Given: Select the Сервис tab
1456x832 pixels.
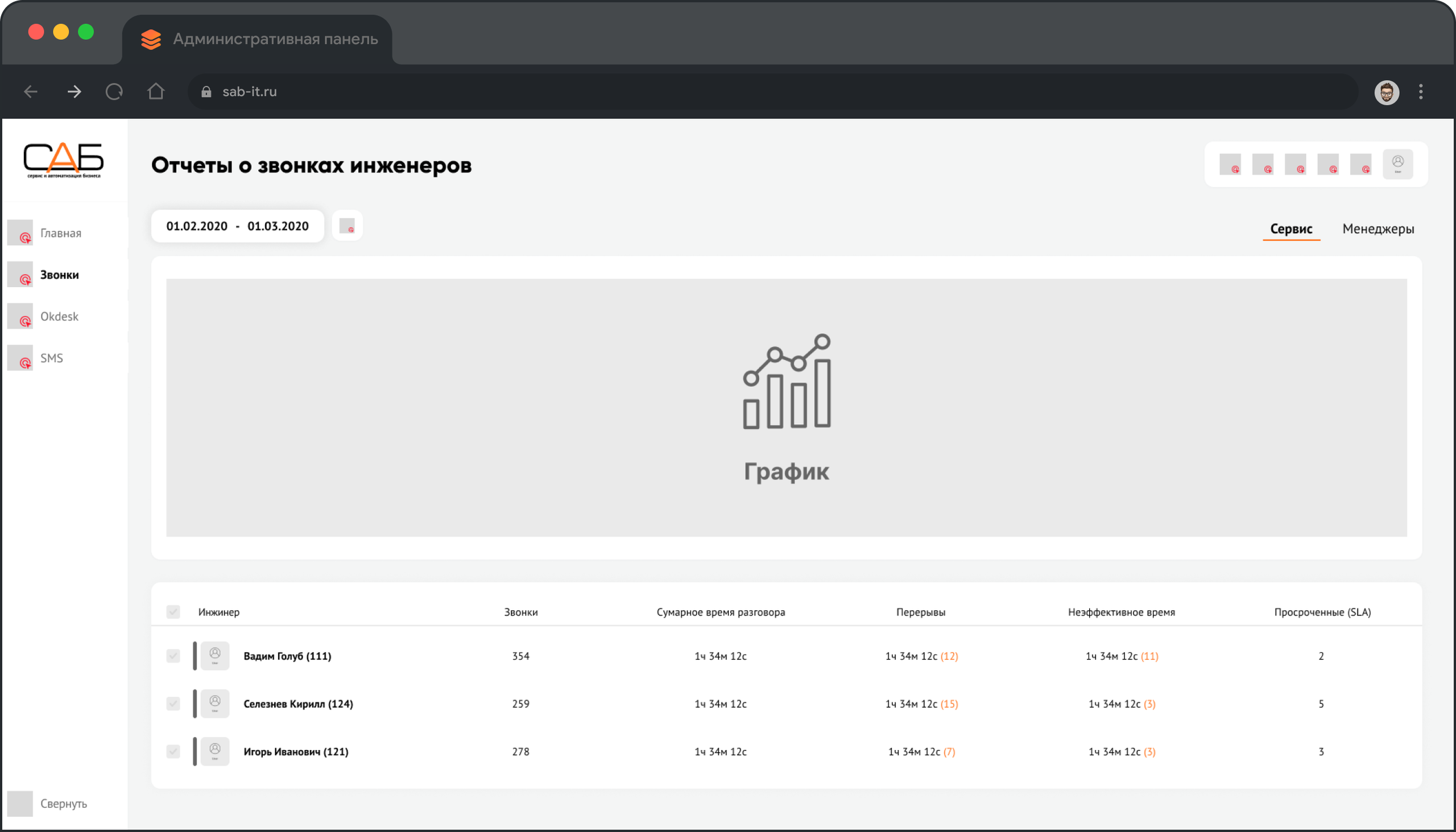Looking at the screenshot, I should pyautogui.click(x=1291, y=229).
